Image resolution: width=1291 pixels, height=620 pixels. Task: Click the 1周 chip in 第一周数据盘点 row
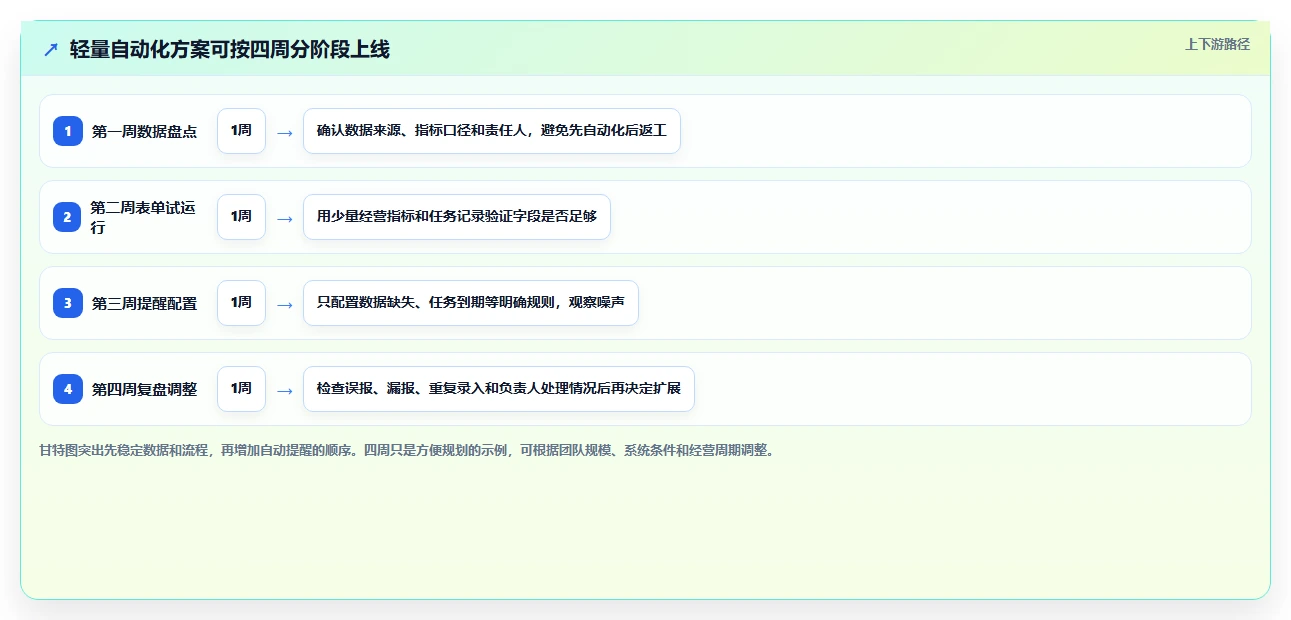click(x=241, y=131)
